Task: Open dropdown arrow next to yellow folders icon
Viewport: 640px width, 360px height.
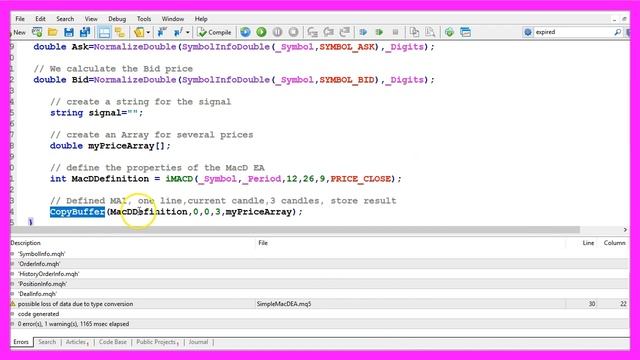Action: coord(148,32)
